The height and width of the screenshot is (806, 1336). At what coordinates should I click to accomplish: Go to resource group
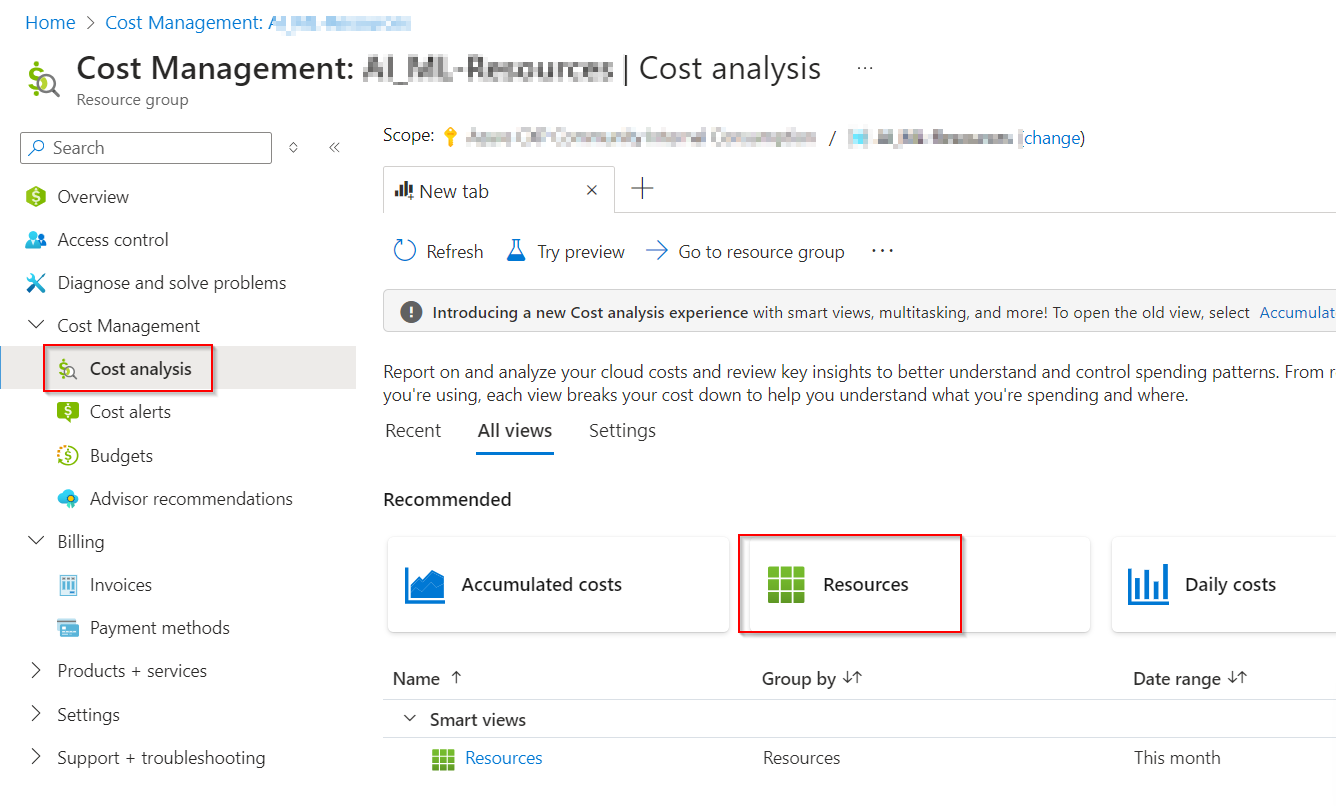(x=745, y=252)
